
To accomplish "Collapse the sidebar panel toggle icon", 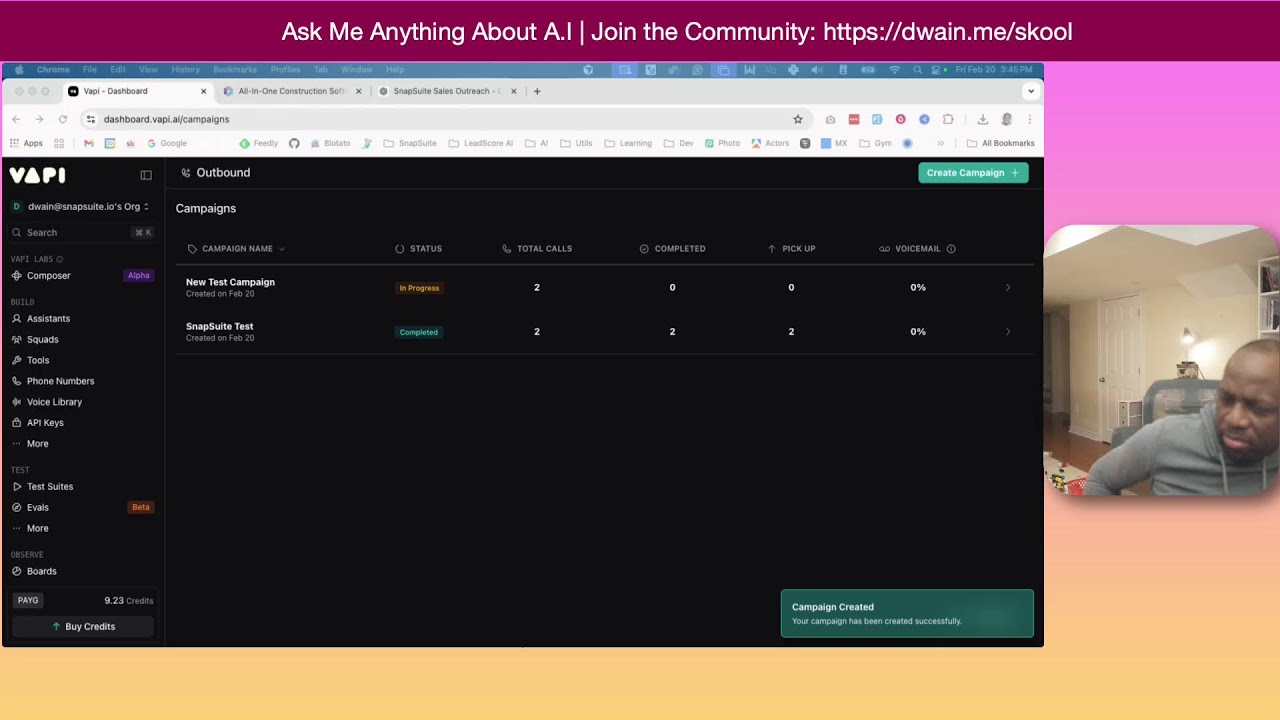I will (146, 175).
